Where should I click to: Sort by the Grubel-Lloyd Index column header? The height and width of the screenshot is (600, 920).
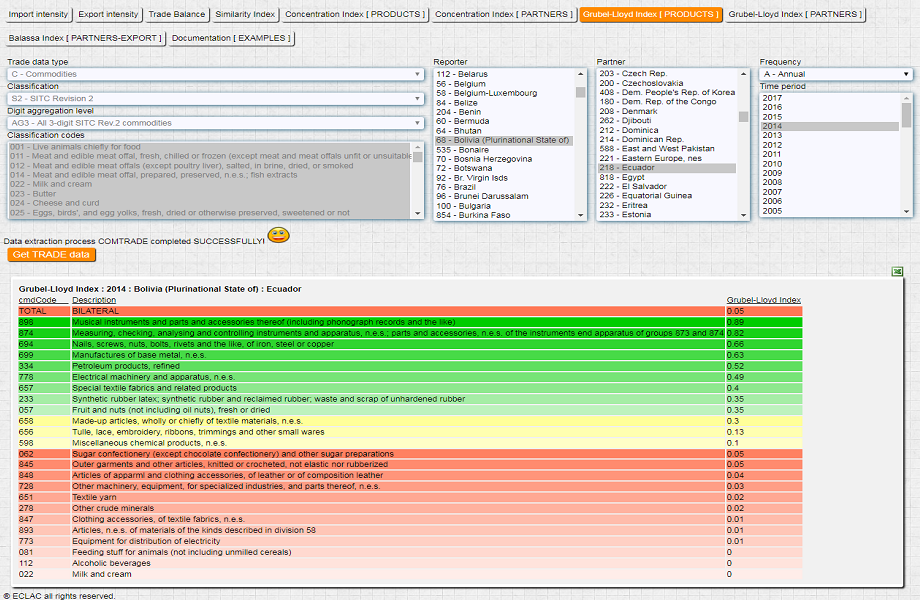click(x=763, y=300)
